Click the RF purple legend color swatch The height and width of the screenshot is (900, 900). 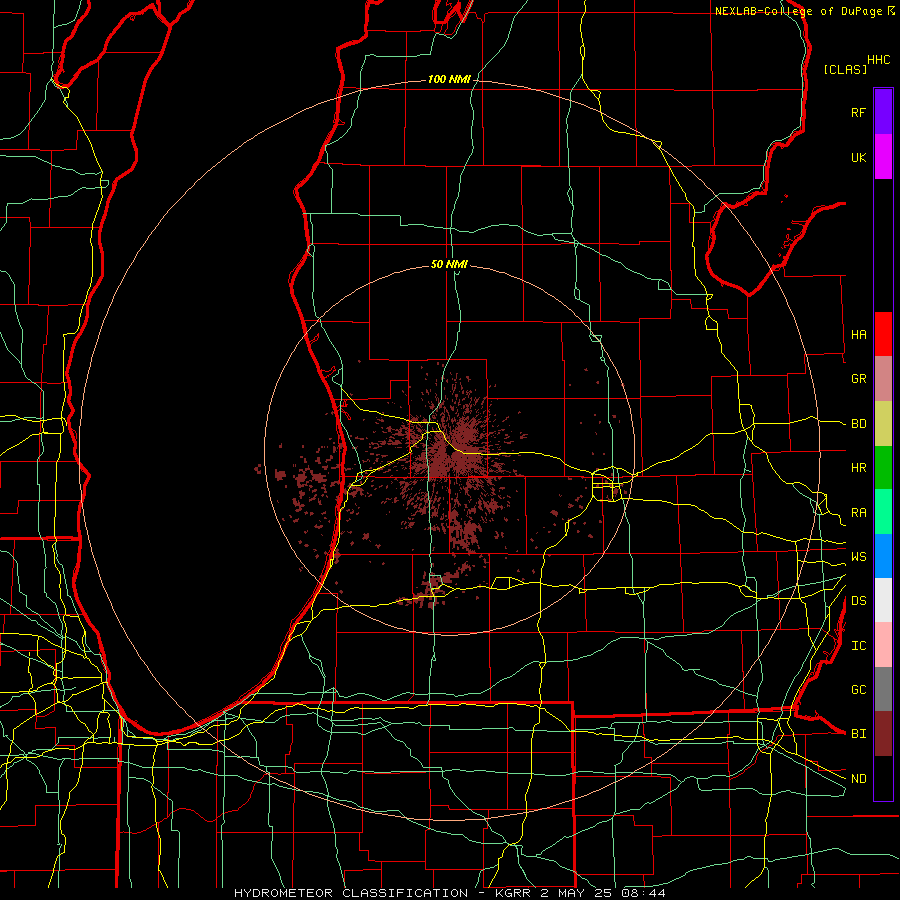coord(883,112)
